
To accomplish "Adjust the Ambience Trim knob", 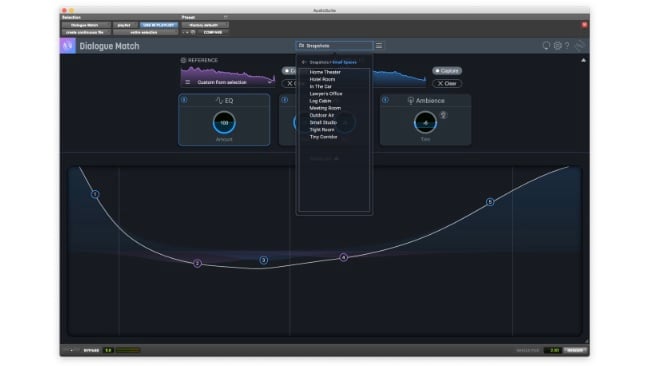I will 425,123.
